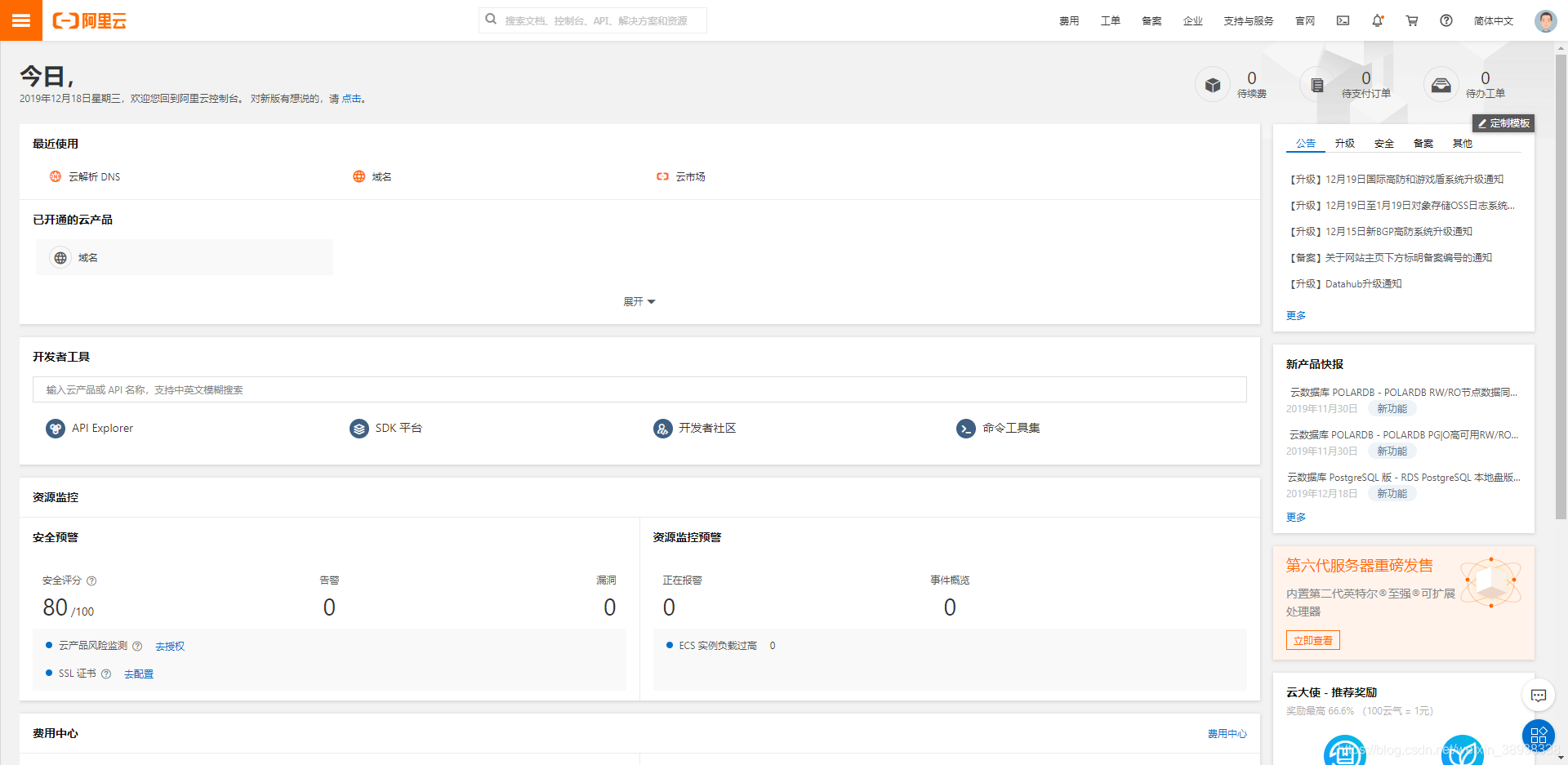
Task: Focus the developer tools API search field
Action: click(x=639, y=389)
